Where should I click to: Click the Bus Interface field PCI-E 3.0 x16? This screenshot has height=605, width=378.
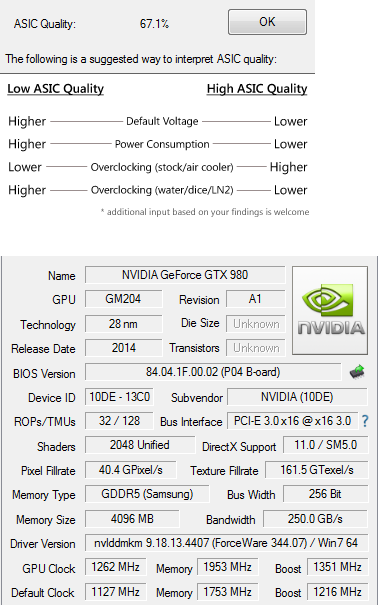pyautogui.click(x=292, y=421)
